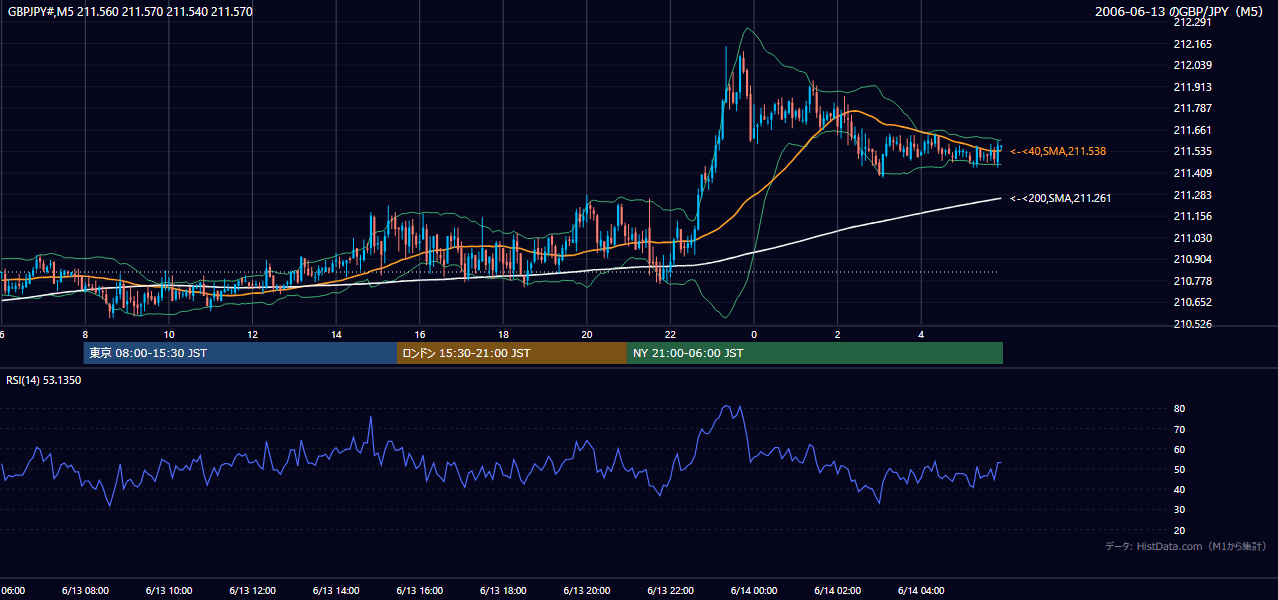Screen dimensions: 1278x600
Task: Click RSI axis level 50
Action: [1180, 469]
